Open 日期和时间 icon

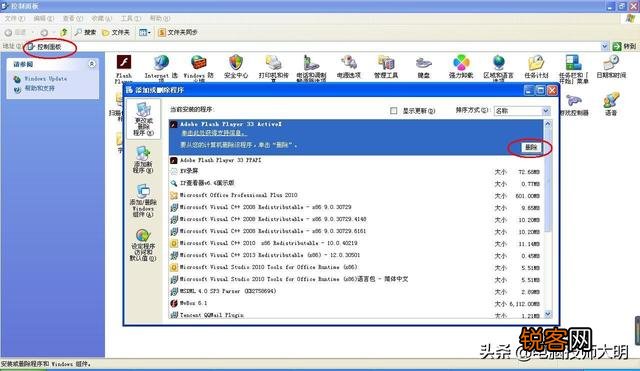coord(611,67)
